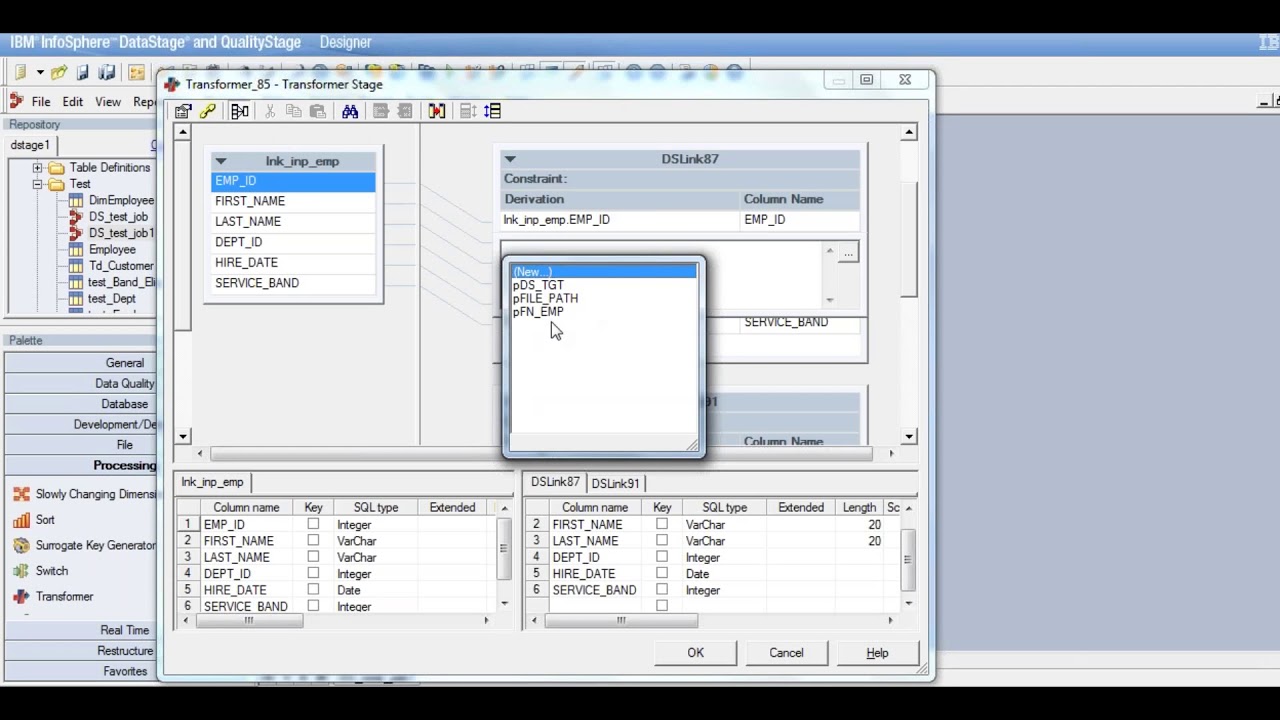The width and height of the screenshot is (1280, 720).
Task: Open the File menu
Action: coord(41,102)
